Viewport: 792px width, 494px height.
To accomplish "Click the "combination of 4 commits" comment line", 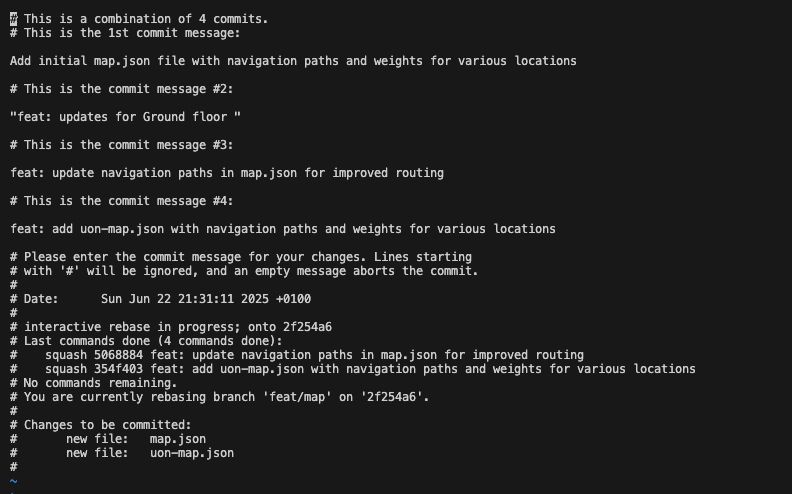I will coord(140,19).
